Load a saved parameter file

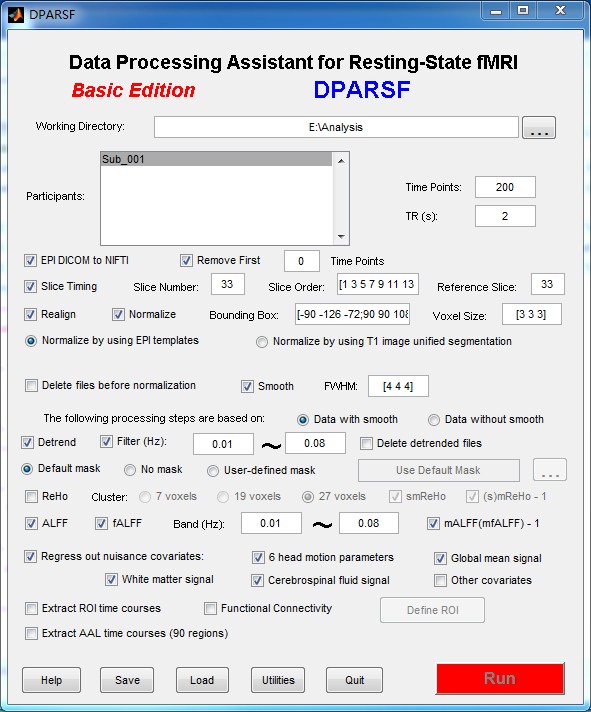[202, 680]
